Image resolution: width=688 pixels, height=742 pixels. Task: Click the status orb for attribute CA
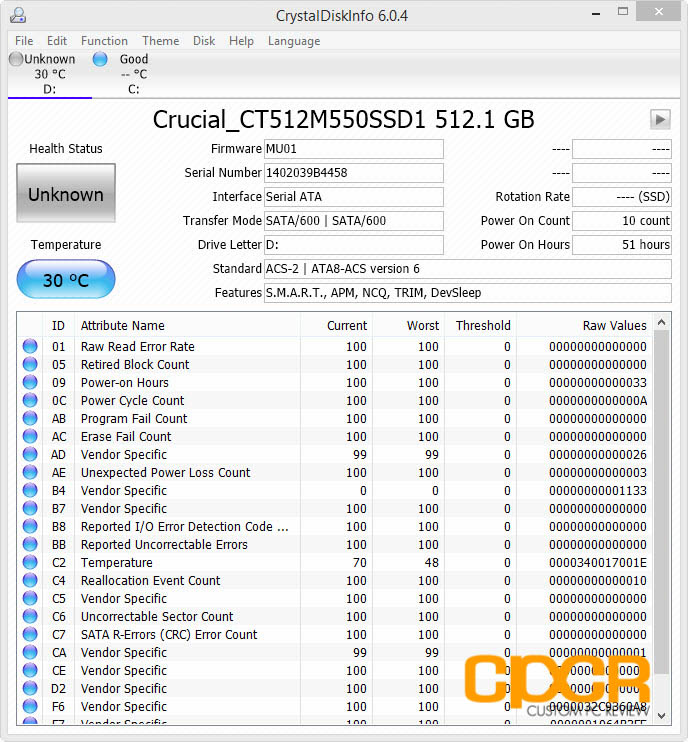tap(30, 652)
